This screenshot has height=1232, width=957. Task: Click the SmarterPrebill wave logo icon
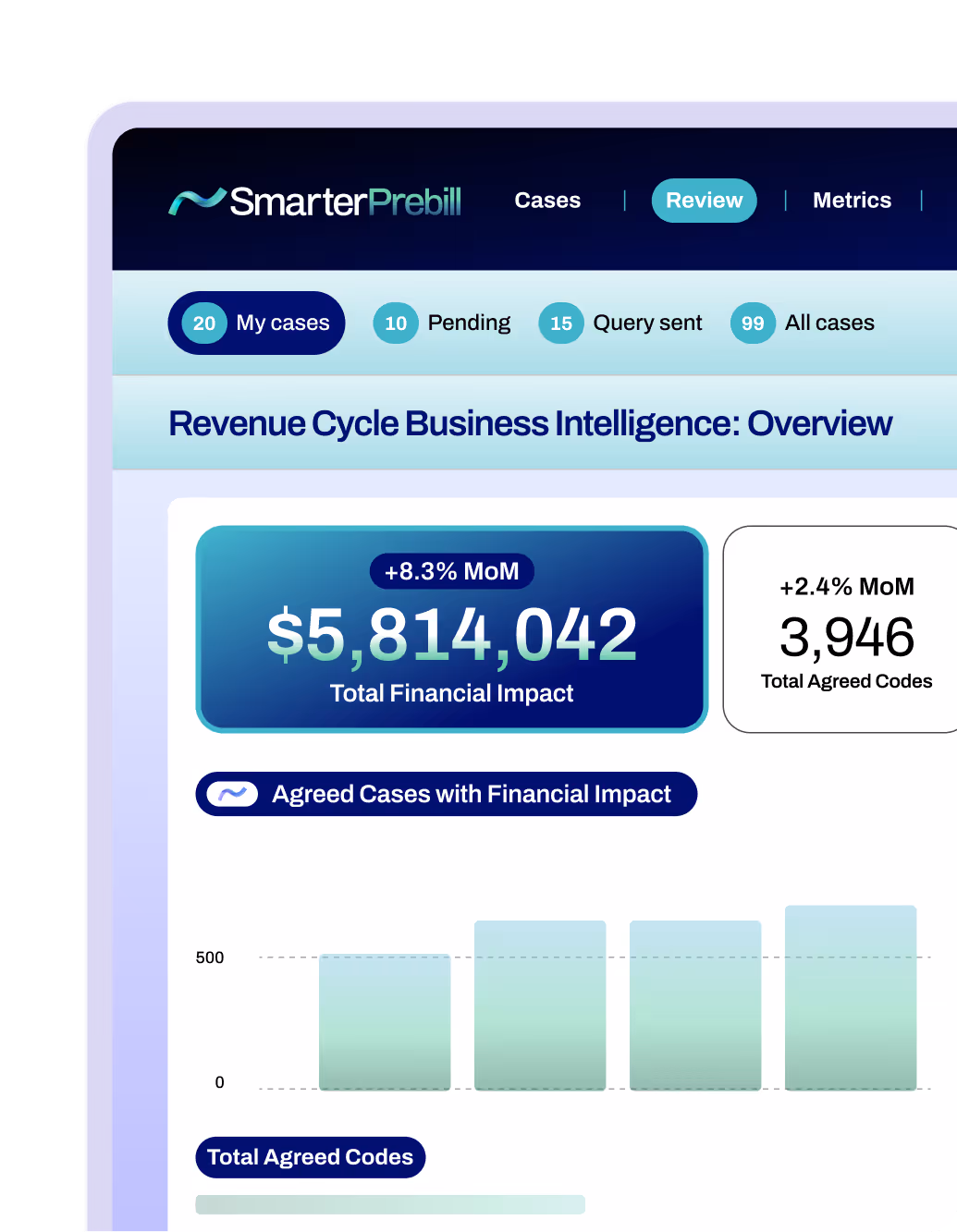pyautogui.click(x=197, y=201)
